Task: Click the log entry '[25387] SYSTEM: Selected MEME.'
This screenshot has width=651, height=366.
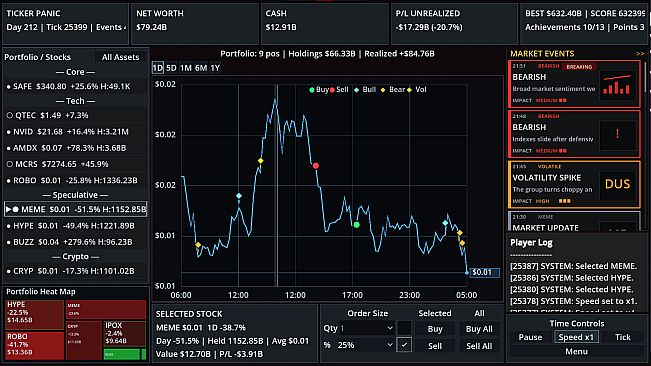Action: [x=573, y=266]
